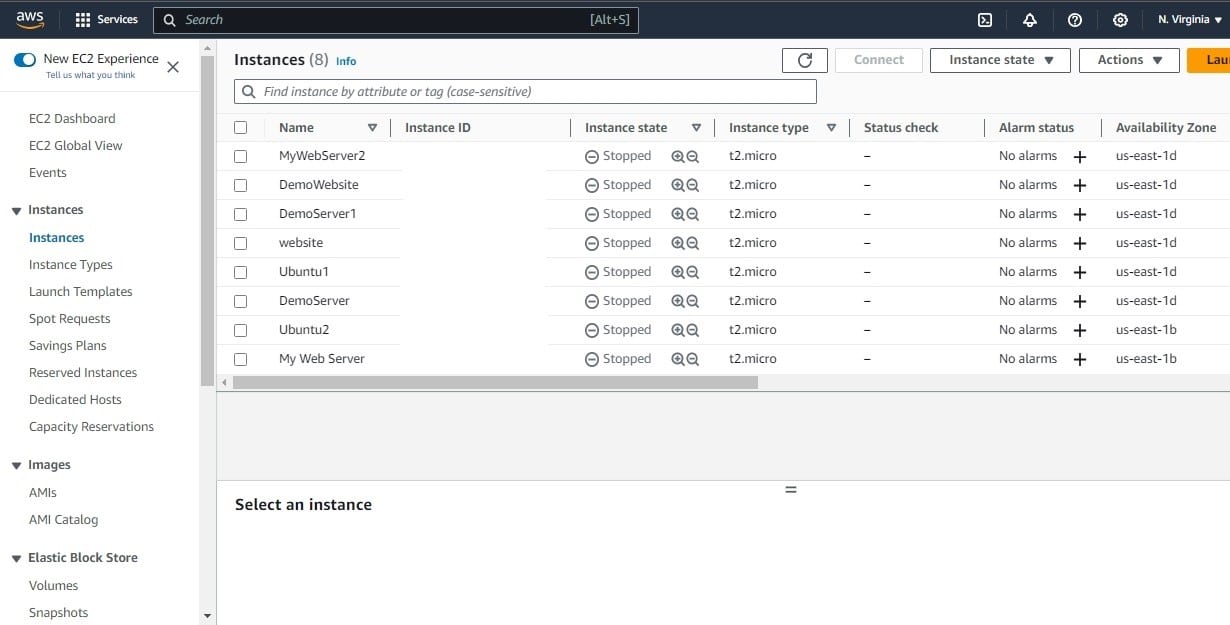Select the Ubuntu1 instance checkbox
This screenshot has height=625, width=1230.
[x=240, y=271]
